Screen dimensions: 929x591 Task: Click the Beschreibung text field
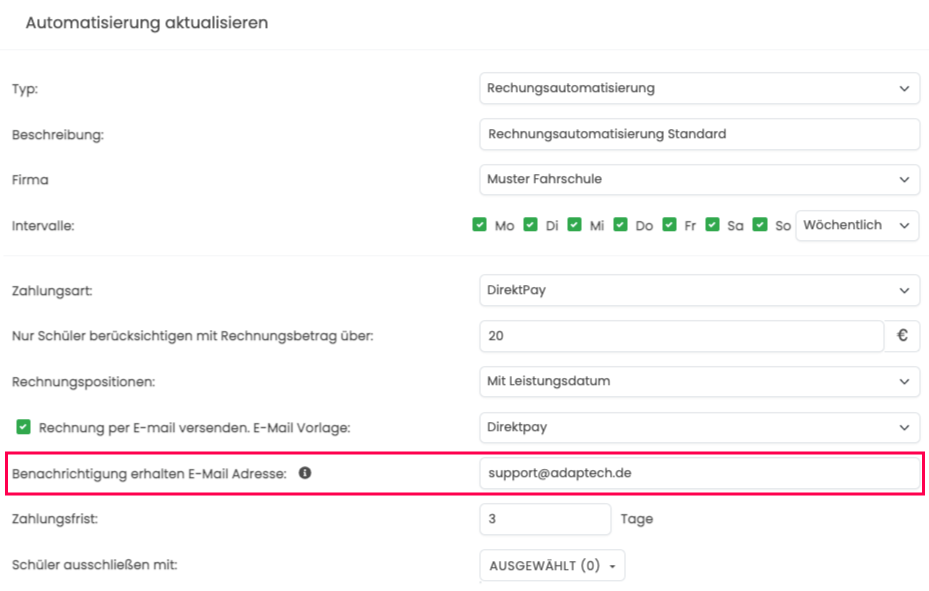[699, 134]
